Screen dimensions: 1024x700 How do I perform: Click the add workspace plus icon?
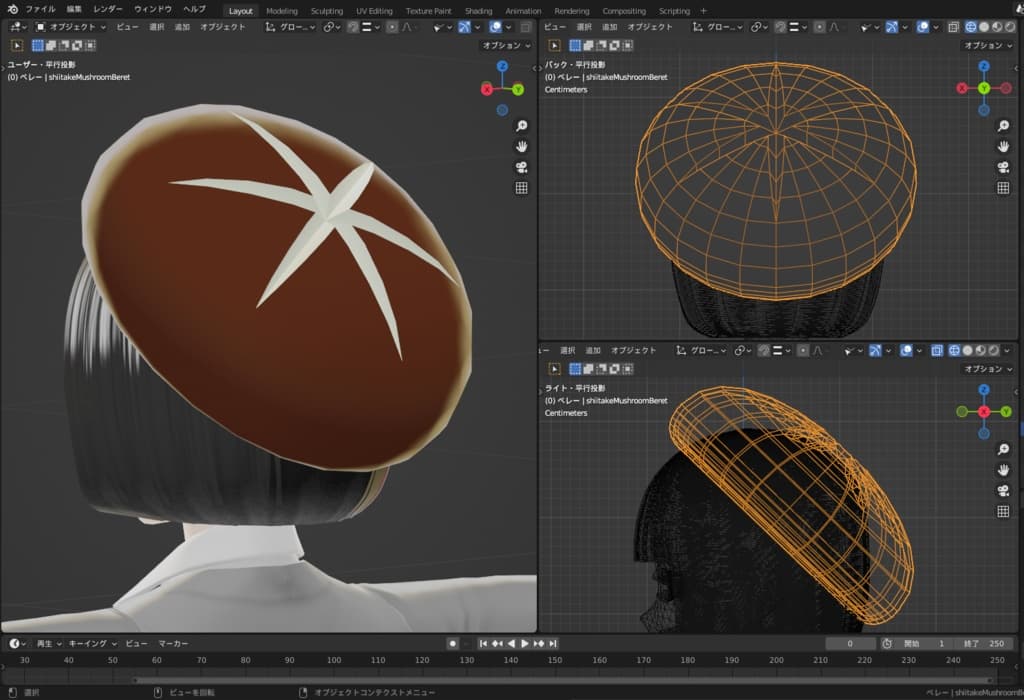[x=703, y=11]
